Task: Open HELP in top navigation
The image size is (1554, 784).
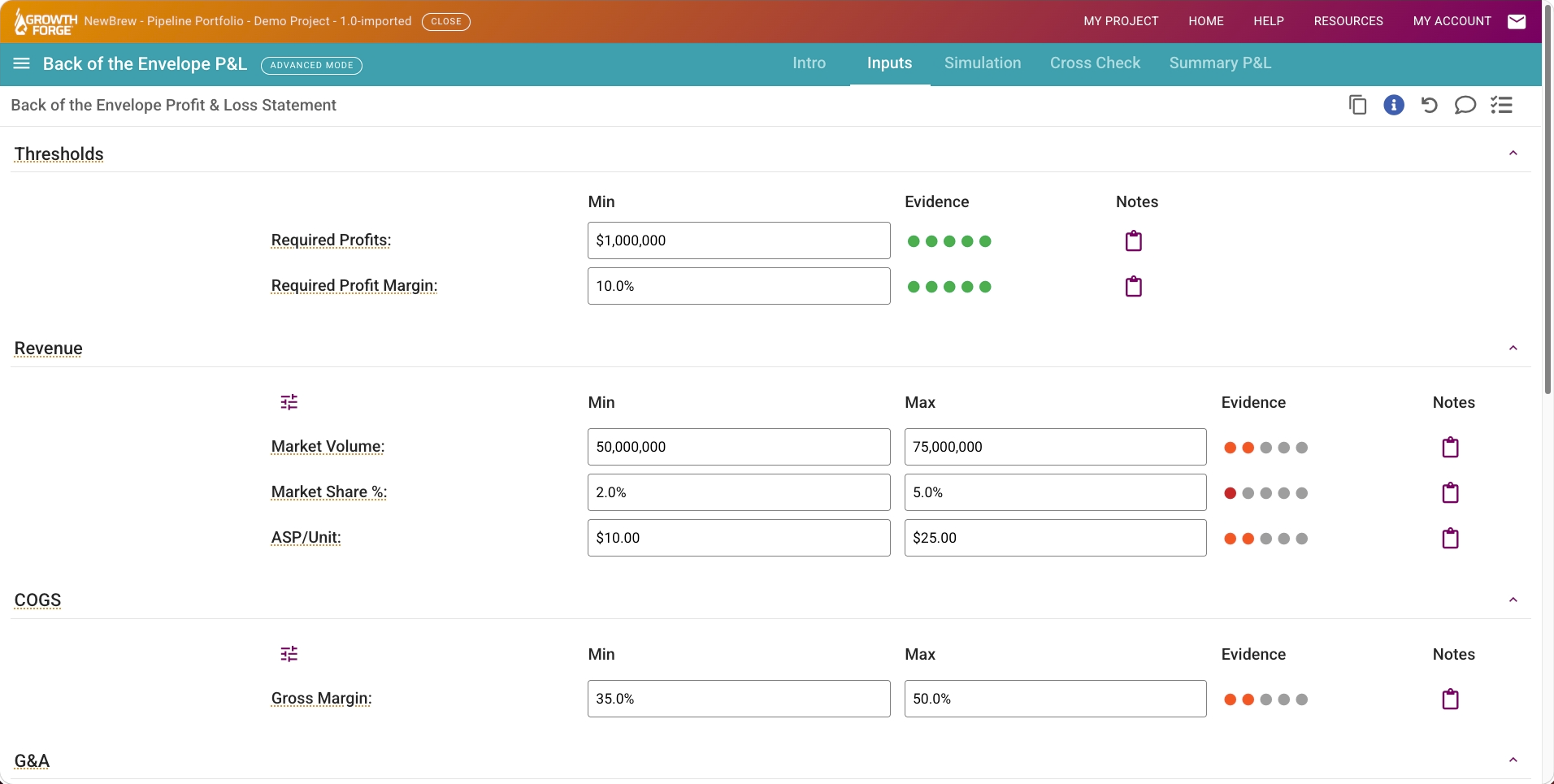Action: point(1269,21)
